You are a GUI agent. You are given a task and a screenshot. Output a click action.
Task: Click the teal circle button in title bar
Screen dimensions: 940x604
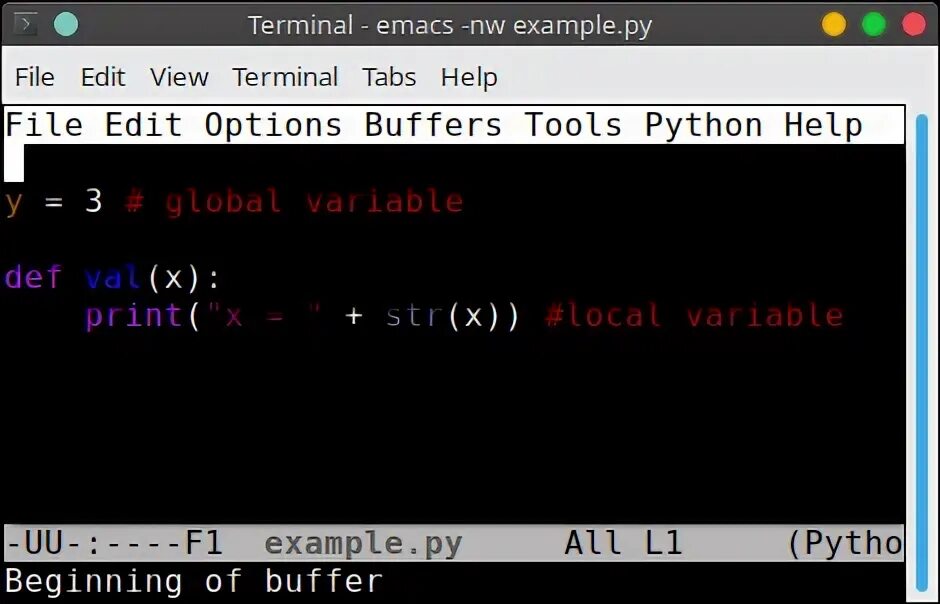tap(65, 25)
